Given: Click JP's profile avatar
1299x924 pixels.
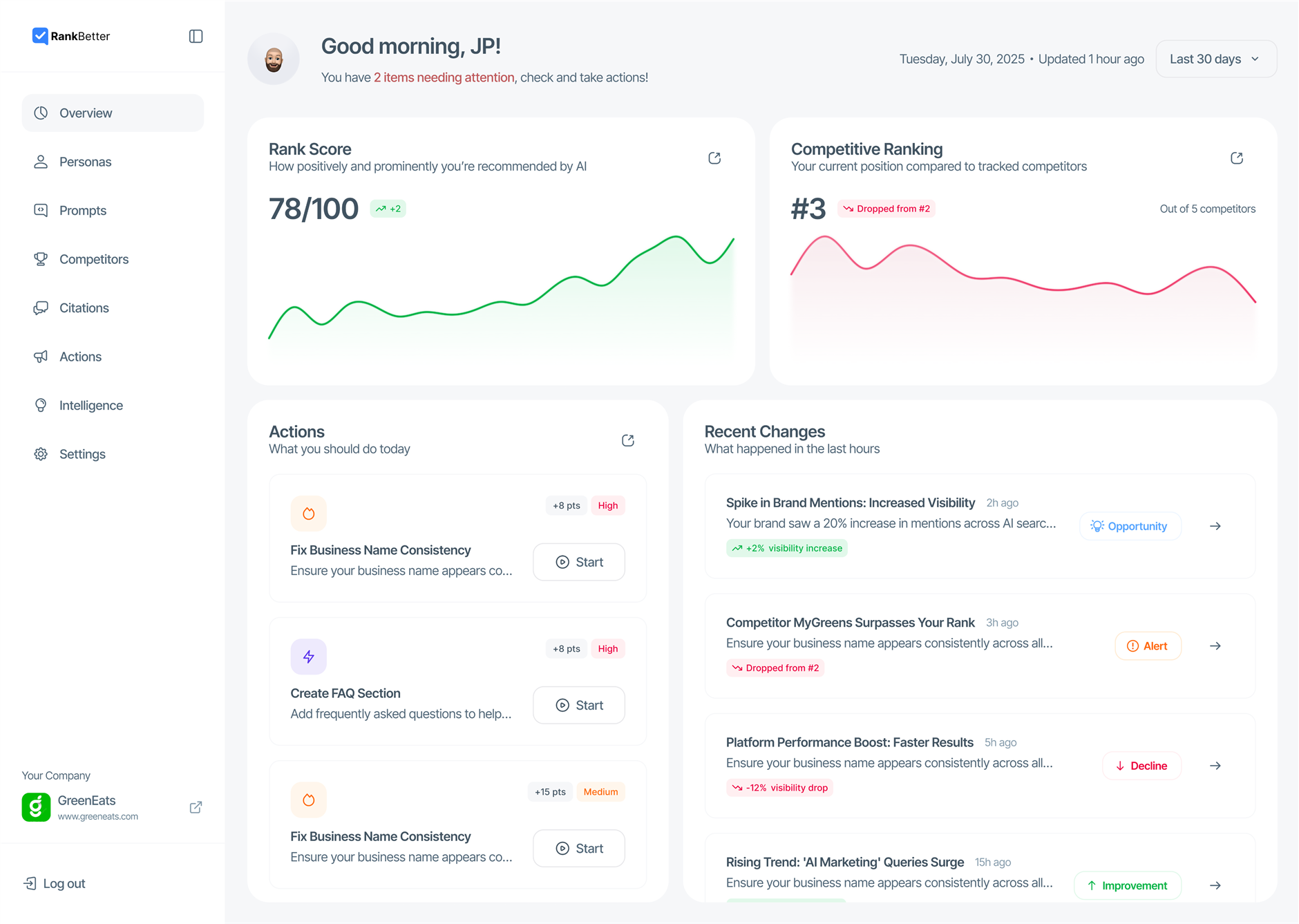Looking at the screenshot, I should (x=273, y=59).
